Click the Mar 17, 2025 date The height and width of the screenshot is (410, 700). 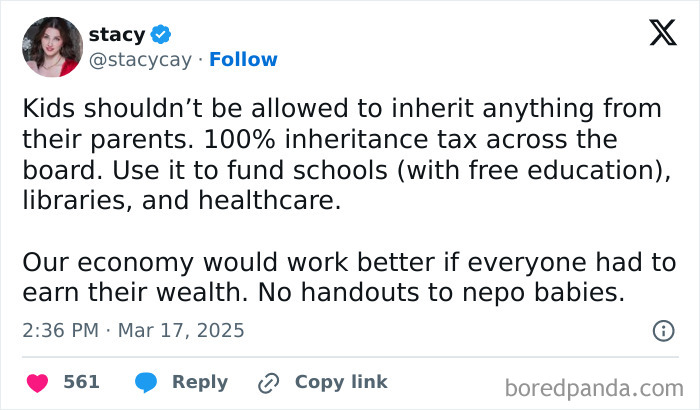183,330
